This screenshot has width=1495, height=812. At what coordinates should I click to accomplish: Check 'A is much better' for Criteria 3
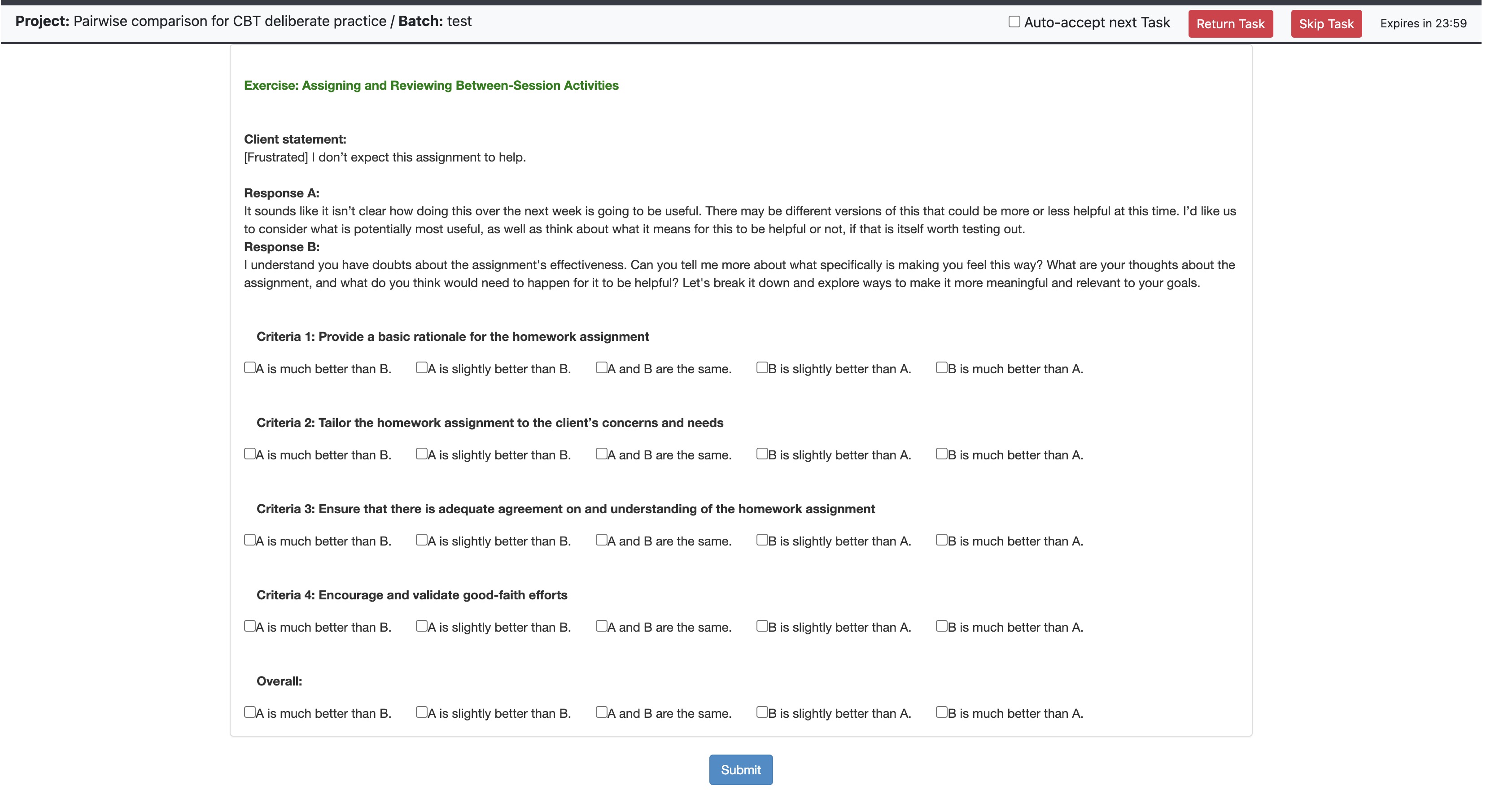(249, 540)
